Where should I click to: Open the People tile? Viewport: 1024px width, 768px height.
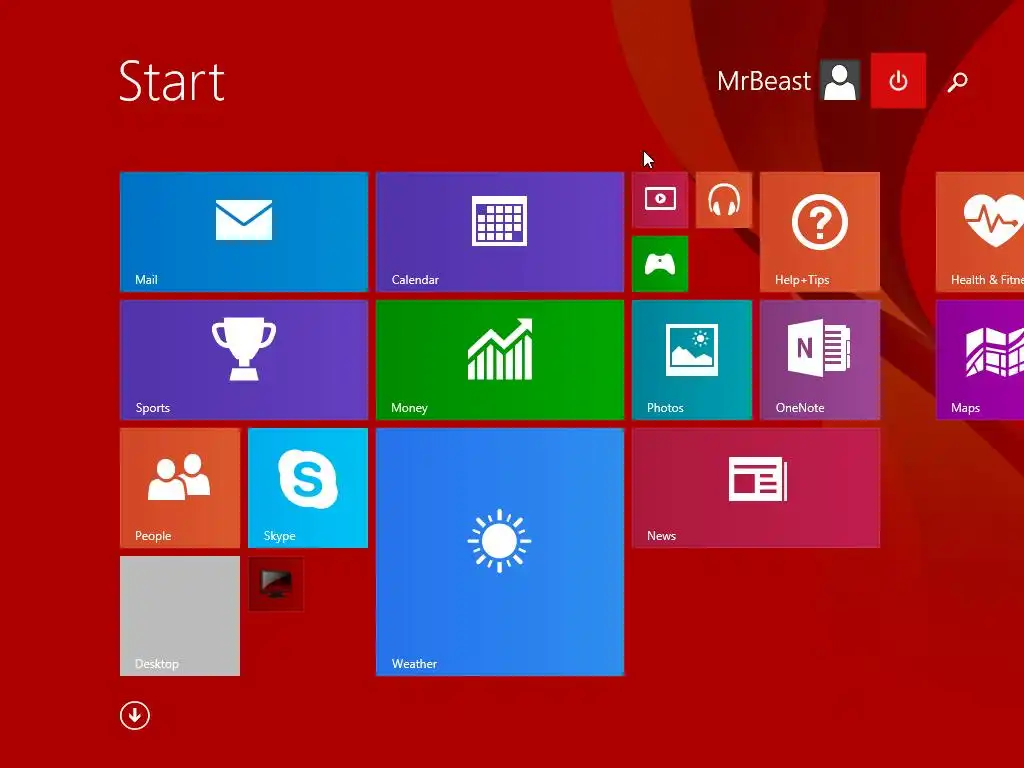tap(180, 488)
